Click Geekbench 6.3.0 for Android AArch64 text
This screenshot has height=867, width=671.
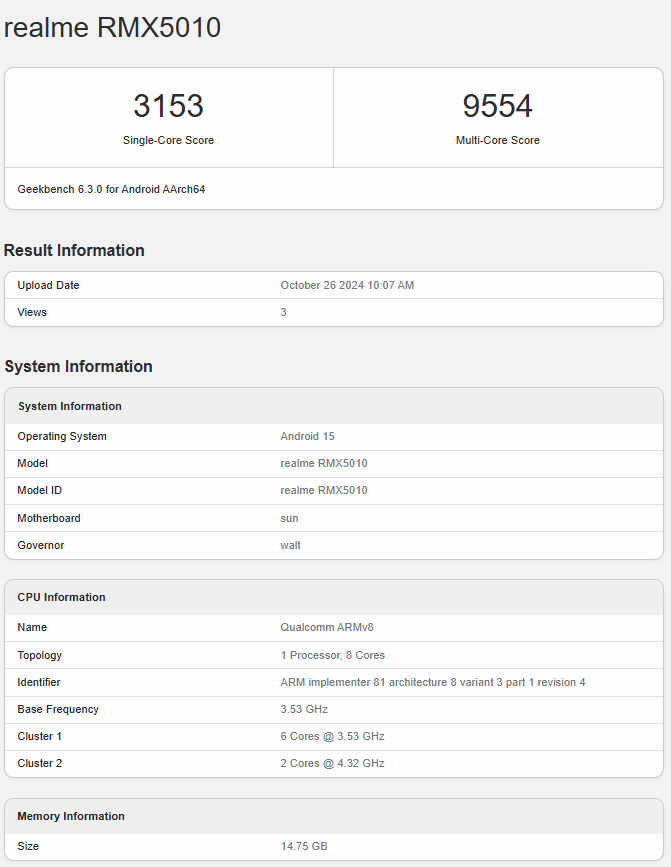point(111,189)
